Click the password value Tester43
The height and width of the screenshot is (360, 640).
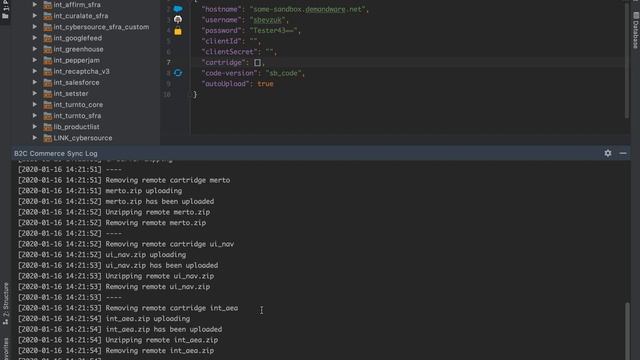[273, 30]
